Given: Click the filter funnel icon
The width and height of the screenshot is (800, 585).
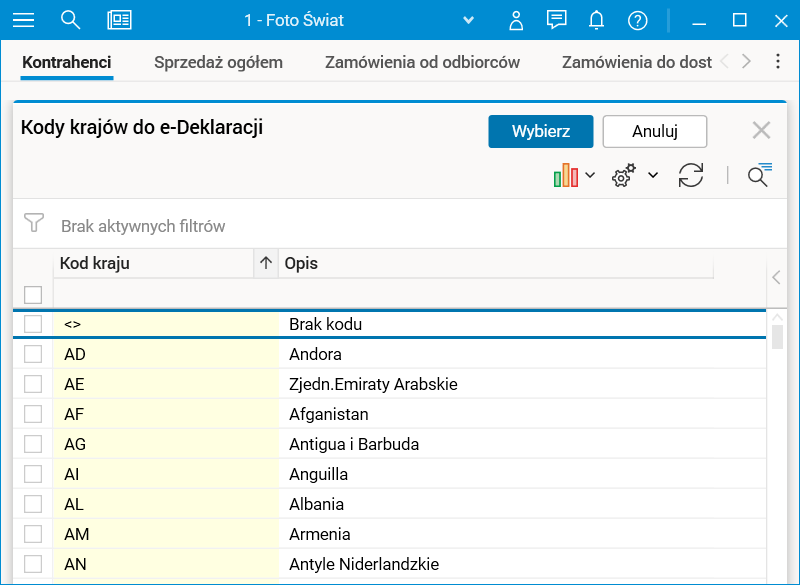Looking at the screenshot, I should [34, 223].
